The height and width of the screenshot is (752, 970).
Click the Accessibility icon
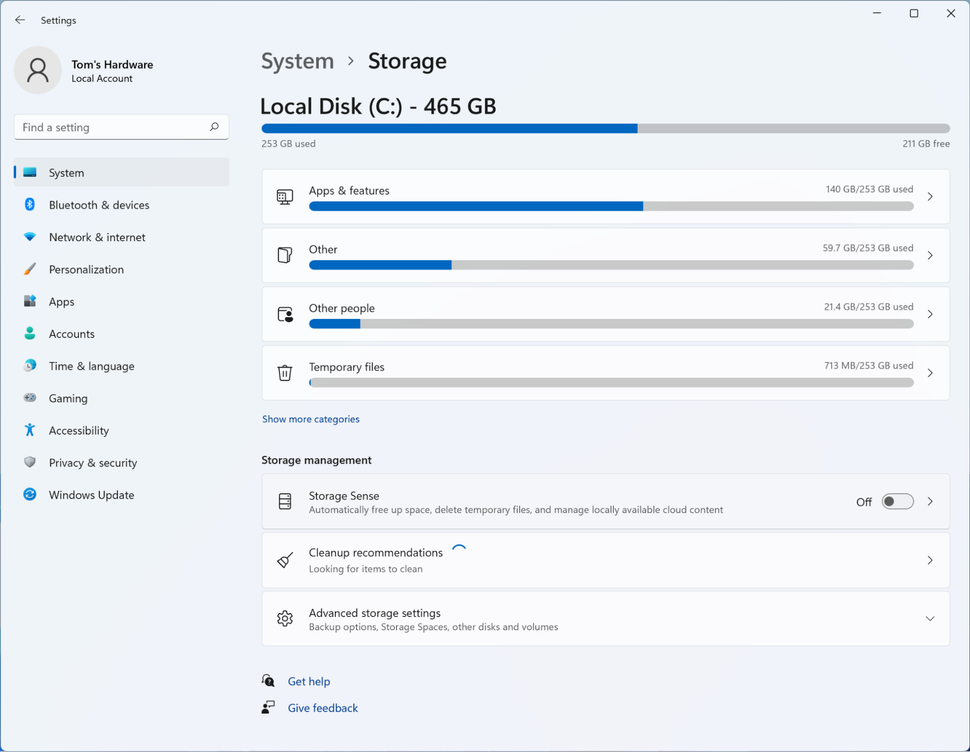click(x=36, y=430)
